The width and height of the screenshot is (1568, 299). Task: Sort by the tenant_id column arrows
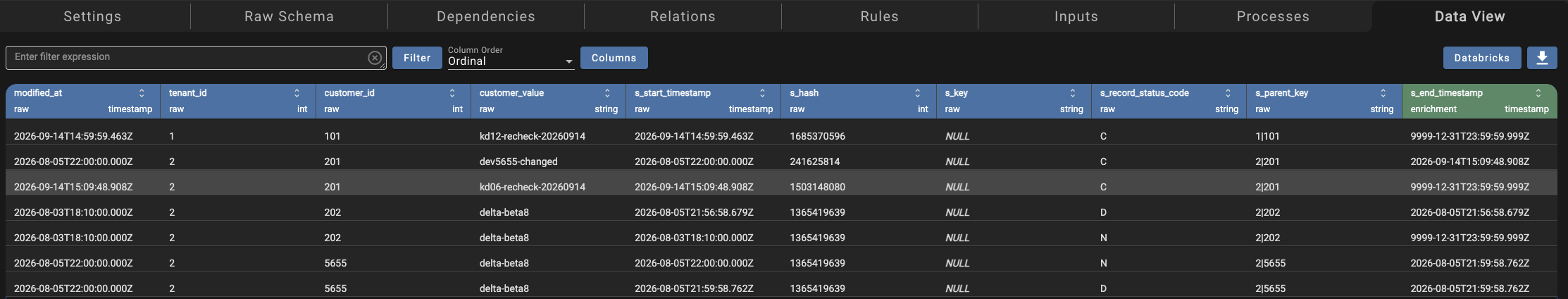(x=297, y=93)
